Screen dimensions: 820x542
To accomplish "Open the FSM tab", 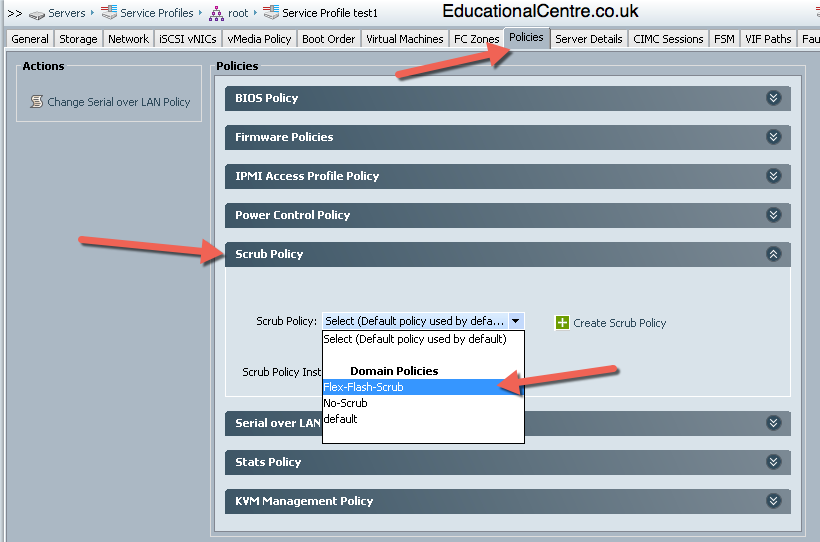I will 724,39.
